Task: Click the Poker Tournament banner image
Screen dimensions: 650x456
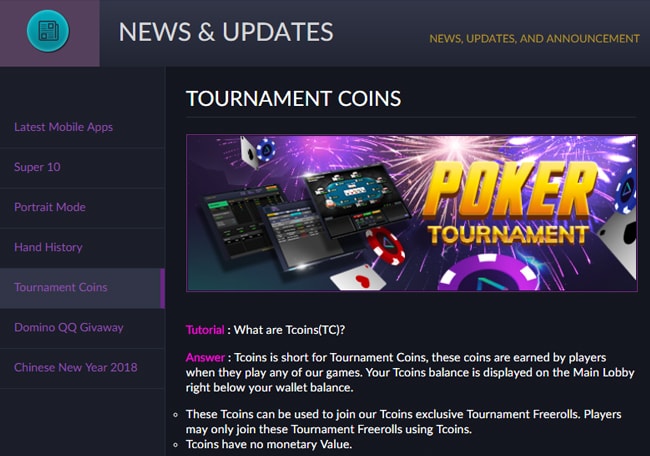Action: 412,213
